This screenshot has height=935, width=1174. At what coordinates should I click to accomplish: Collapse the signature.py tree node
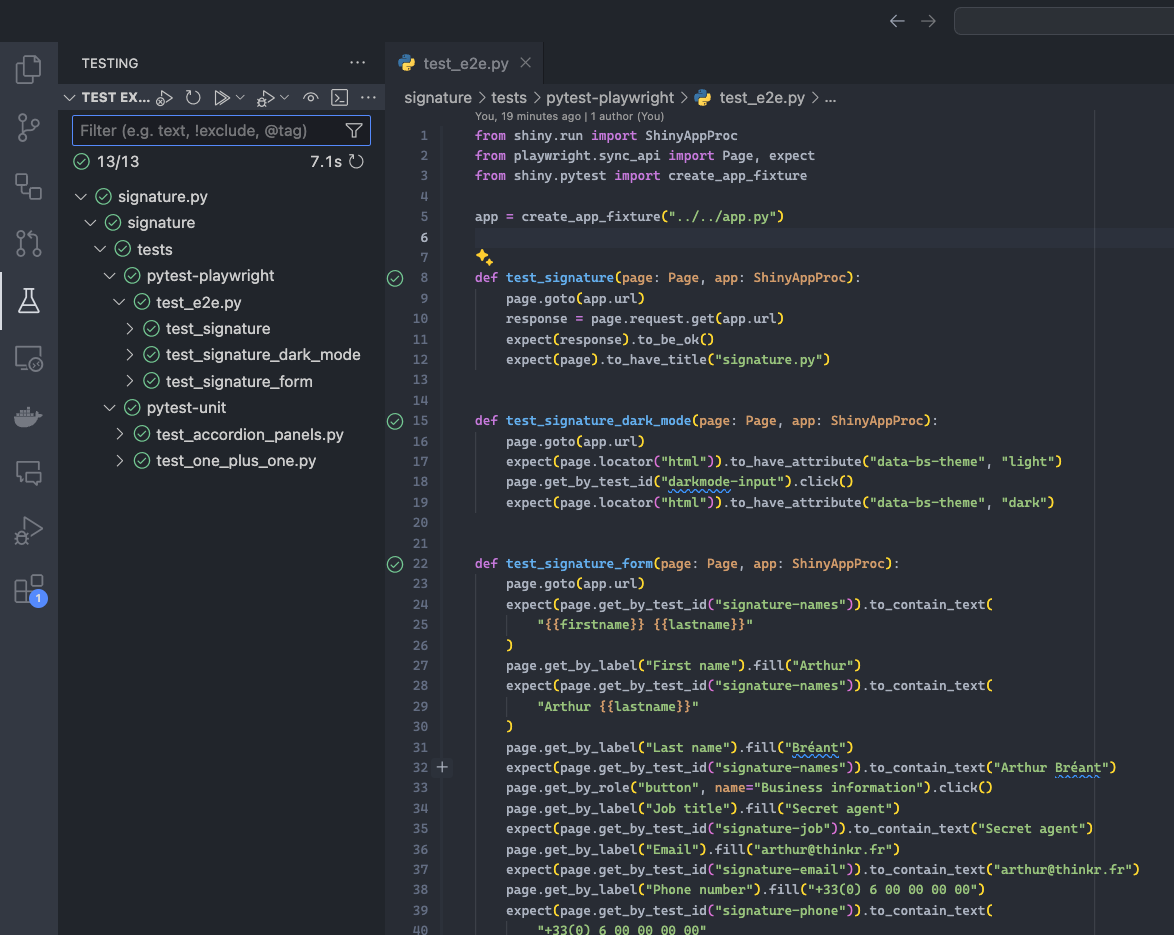tap(81, 197)
